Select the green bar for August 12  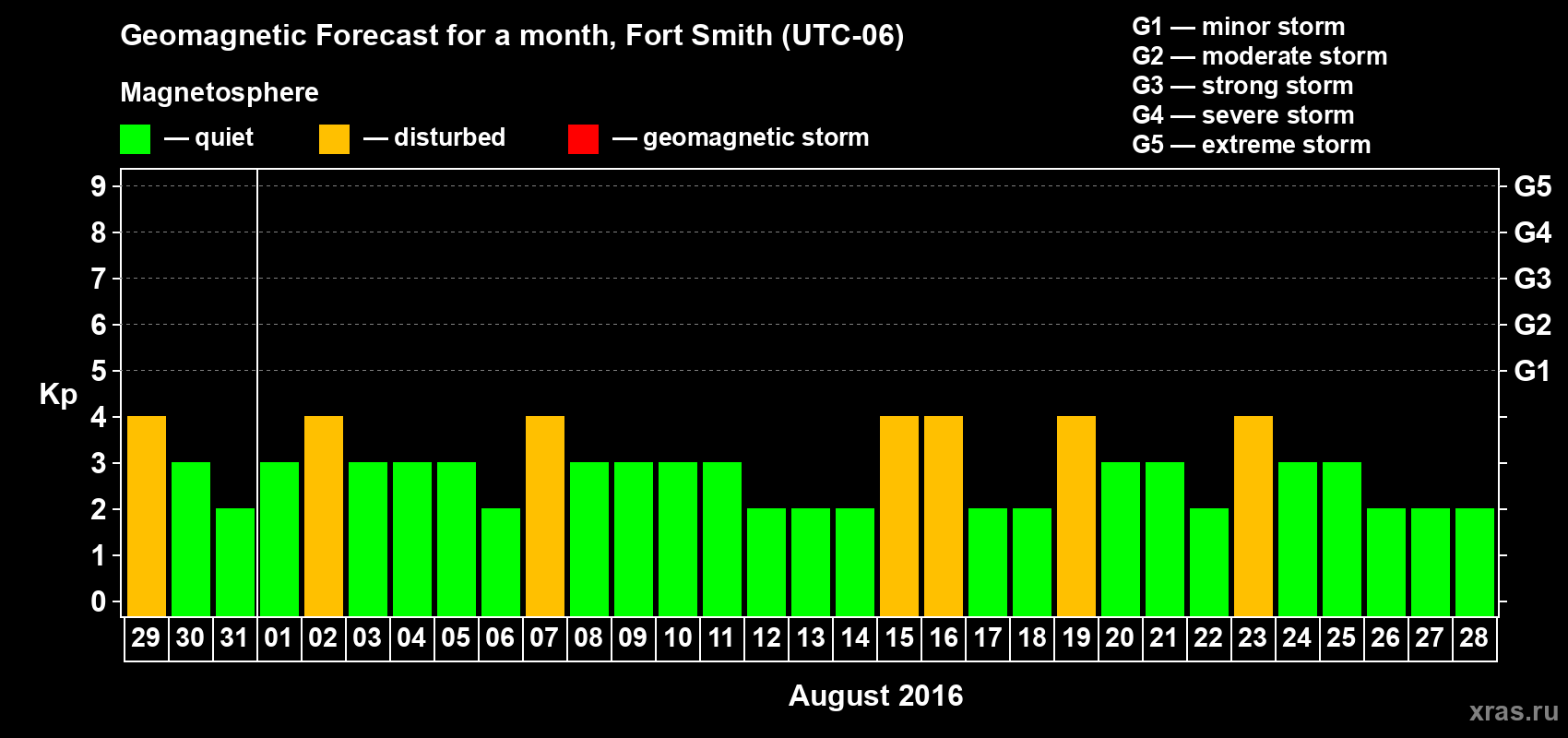766,562
